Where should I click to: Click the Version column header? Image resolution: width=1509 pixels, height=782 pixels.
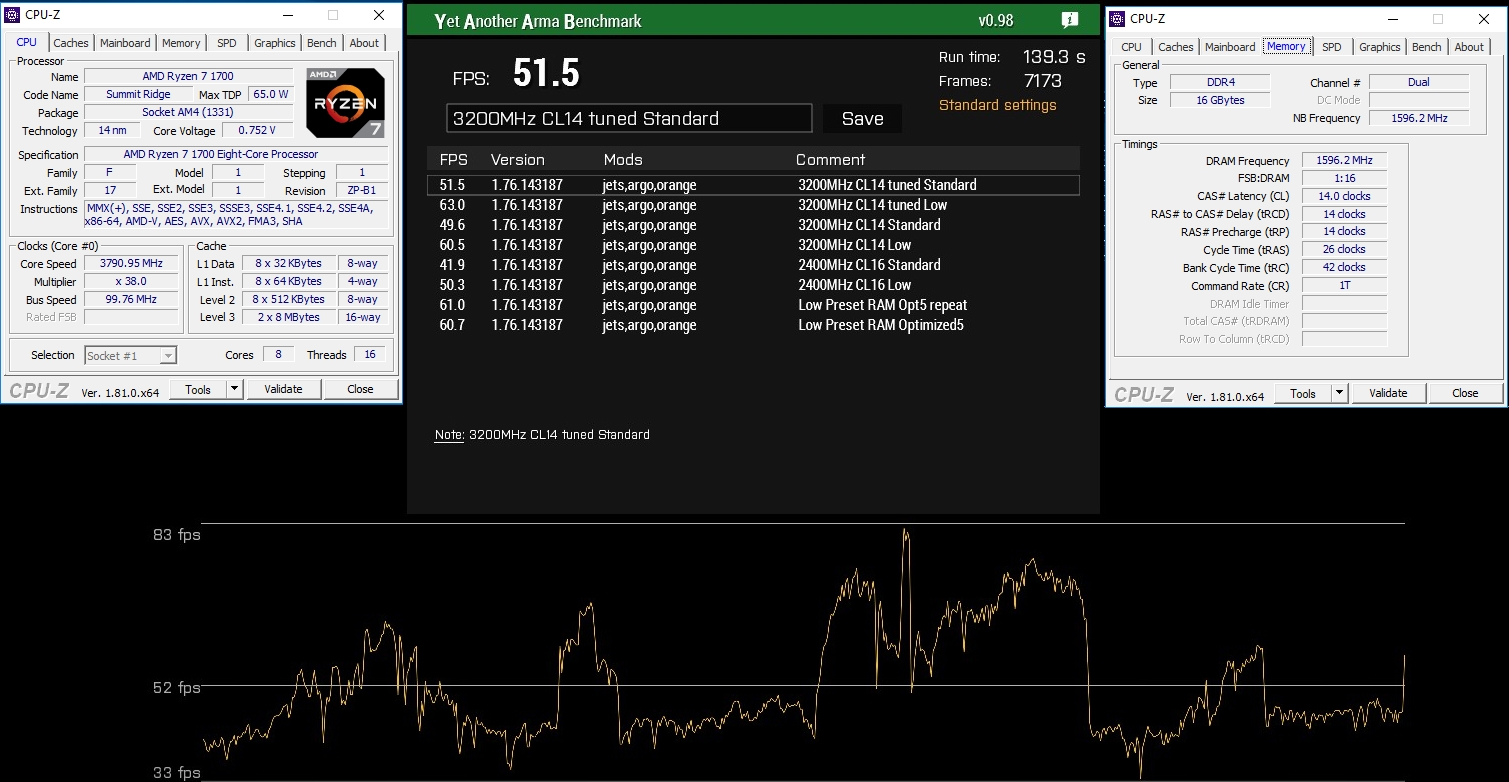[x=518, y=160]
